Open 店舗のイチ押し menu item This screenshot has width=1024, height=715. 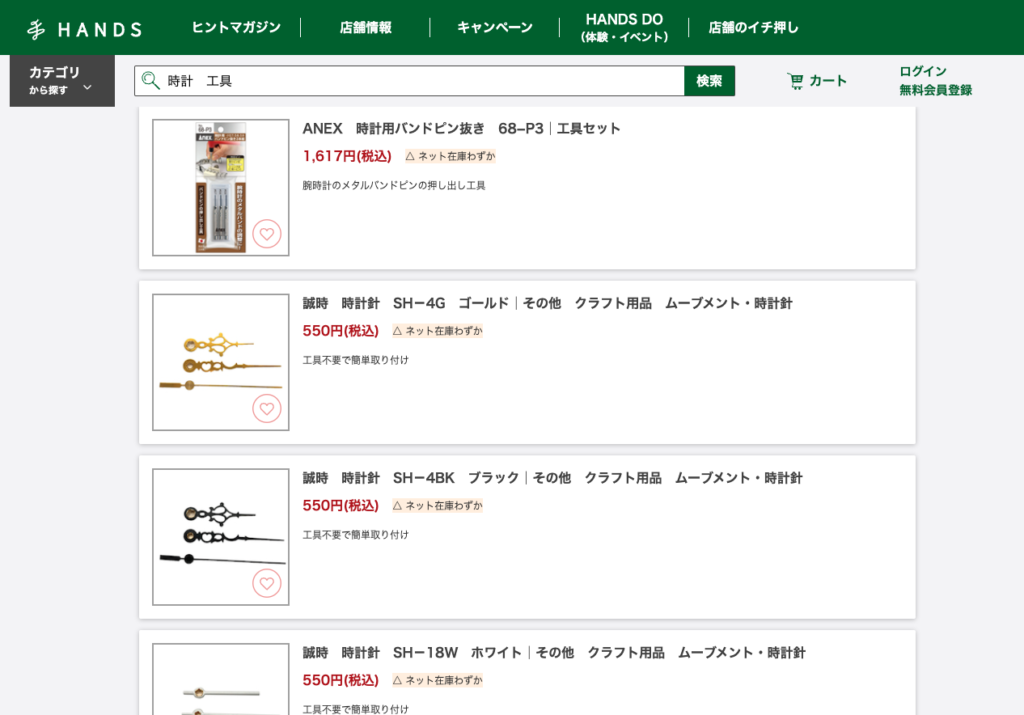(754, 27)
